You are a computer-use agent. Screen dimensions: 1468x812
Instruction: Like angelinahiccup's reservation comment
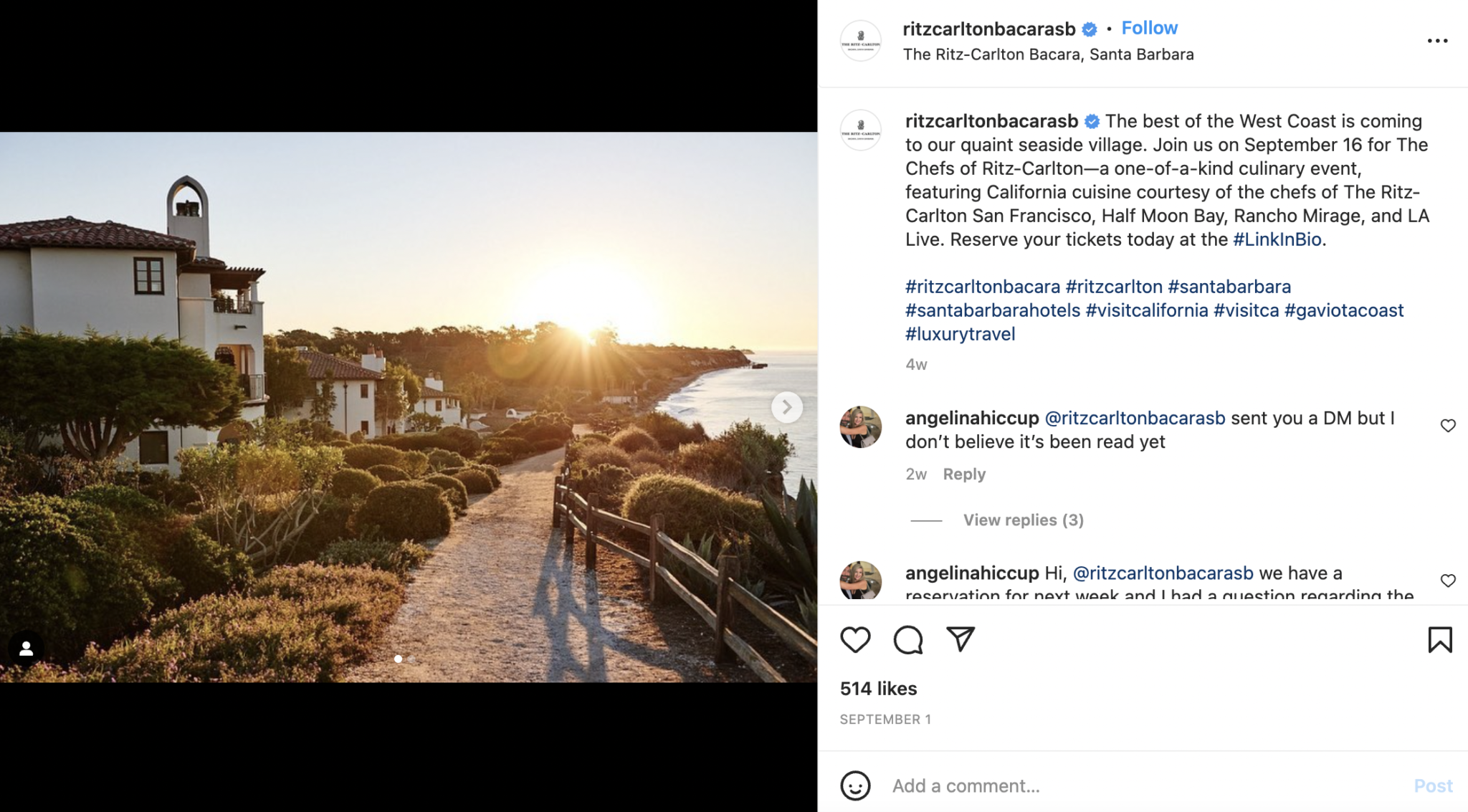coord(1449,581)
